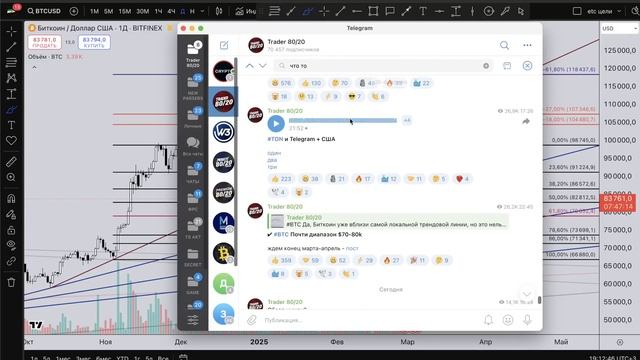Open Telegram folder settings sliders icon
The image size is (640, 360).
pos(193,320)
